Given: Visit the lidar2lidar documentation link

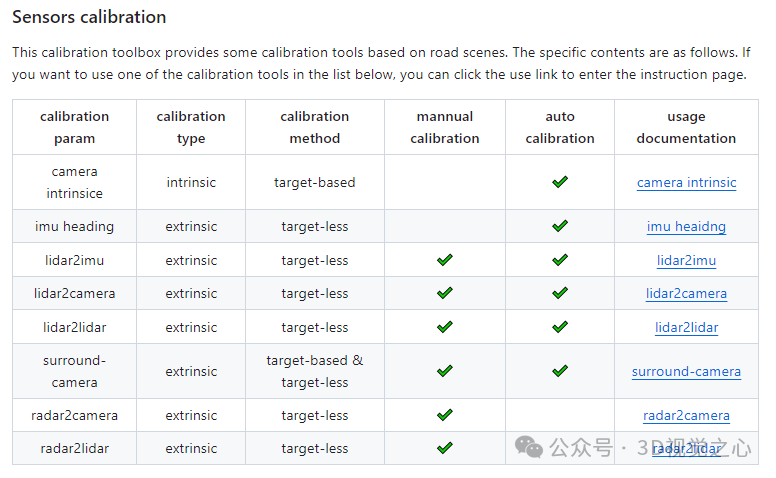Looking at the screenshot, I should click(x=686, y=328).
